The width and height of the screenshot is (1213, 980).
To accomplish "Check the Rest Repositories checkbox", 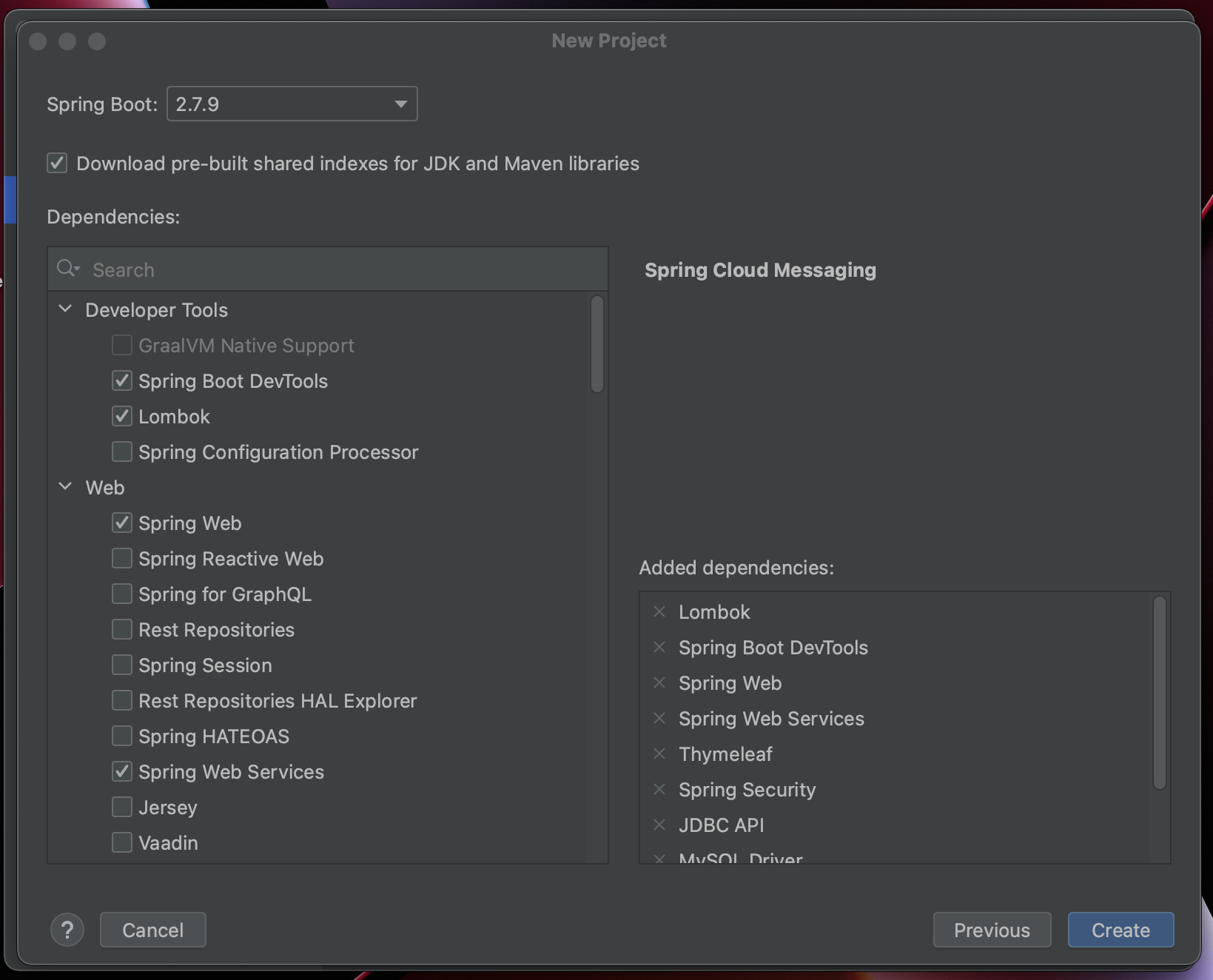I will point(122,629).
